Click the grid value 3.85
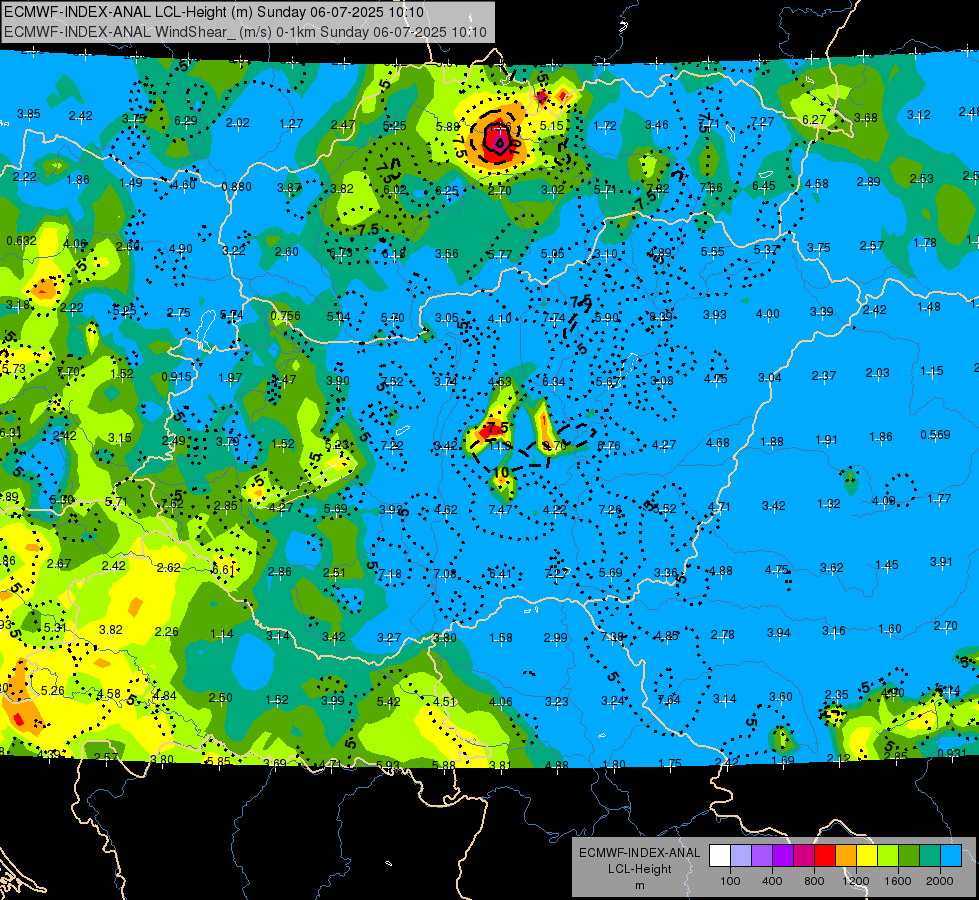The height and width of the screenshot is (900, 979). point(29,114)
